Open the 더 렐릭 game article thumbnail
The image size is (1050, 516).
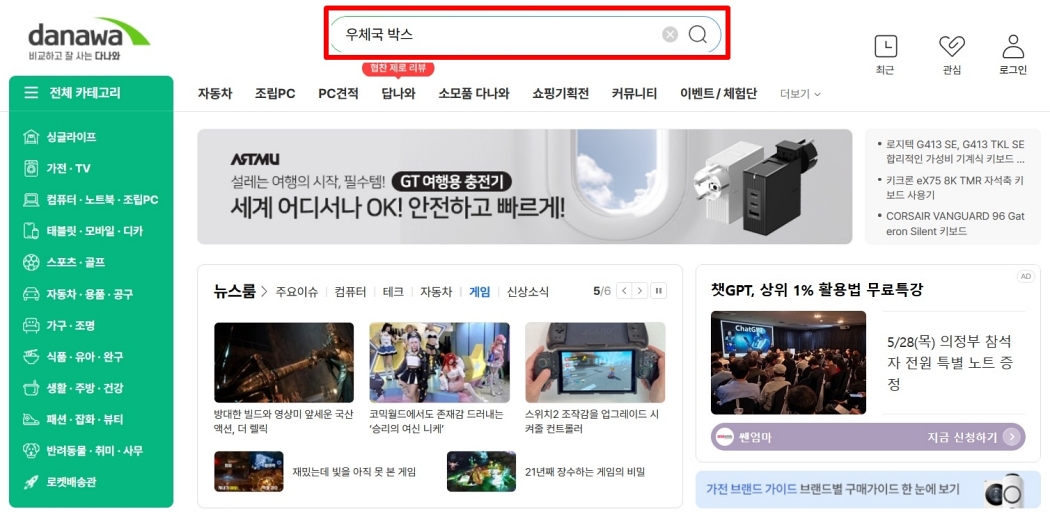[284, 362]
